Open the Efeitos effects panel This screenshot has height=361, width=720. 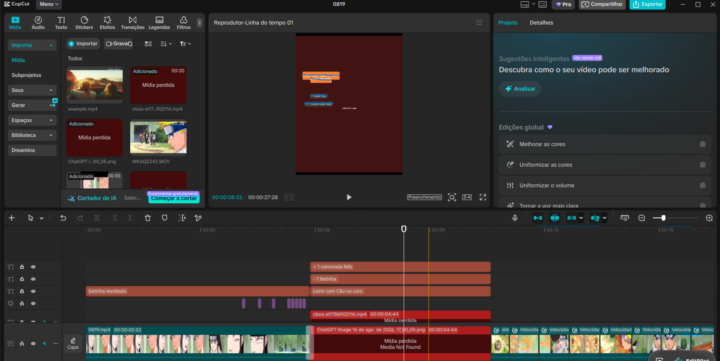(x=107, y=23)
